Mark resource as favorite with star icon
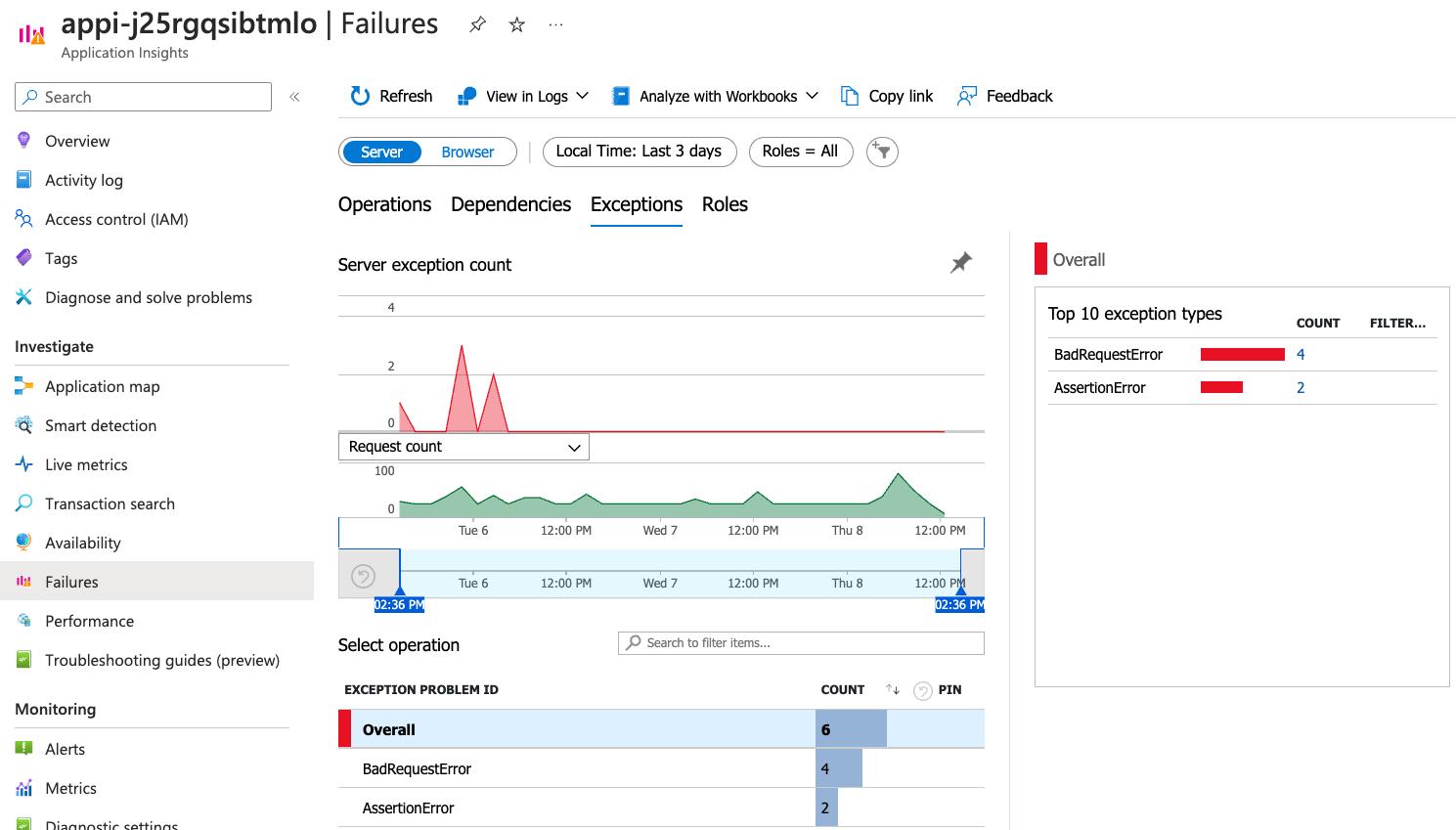 pos(517,24)
